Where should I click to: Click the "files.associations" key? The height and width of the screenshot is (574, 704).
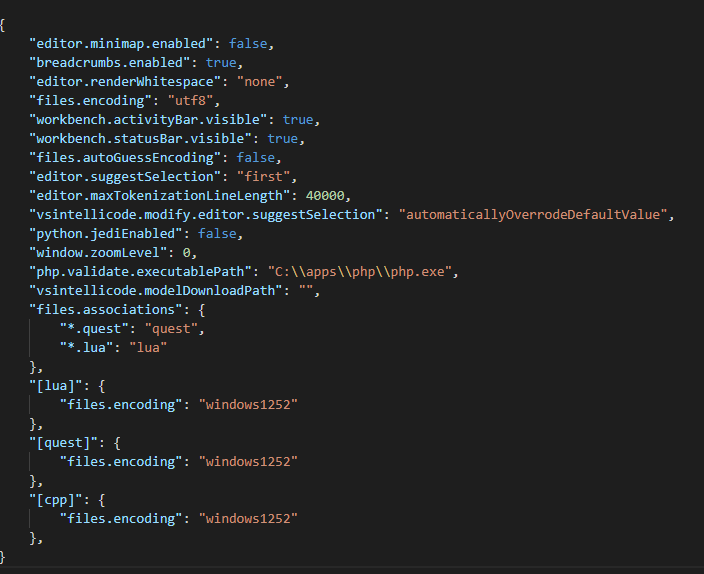tap(105, 309)
